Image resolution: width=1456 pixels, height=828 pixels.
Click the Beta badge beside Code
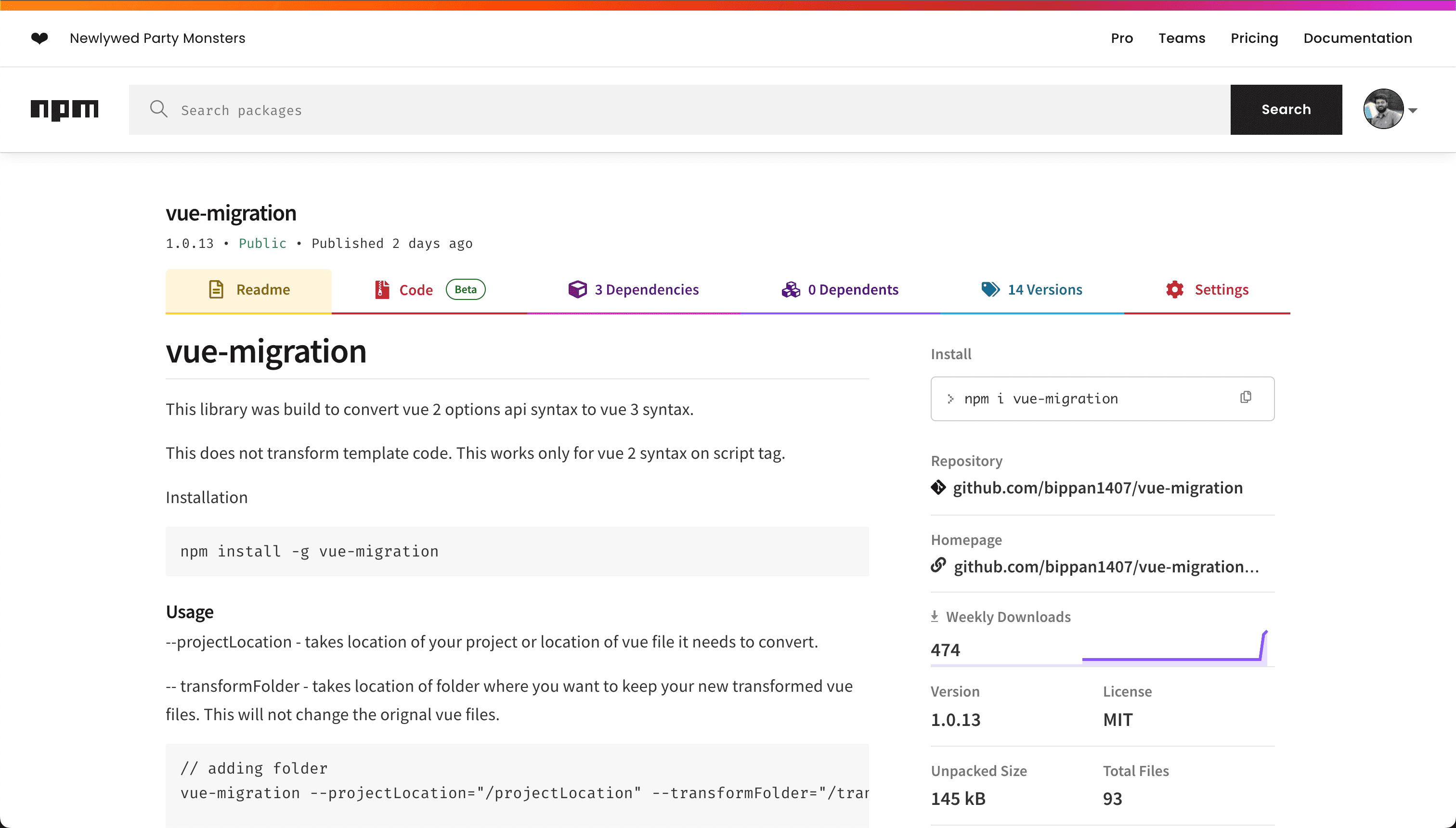tap(465, 289)
